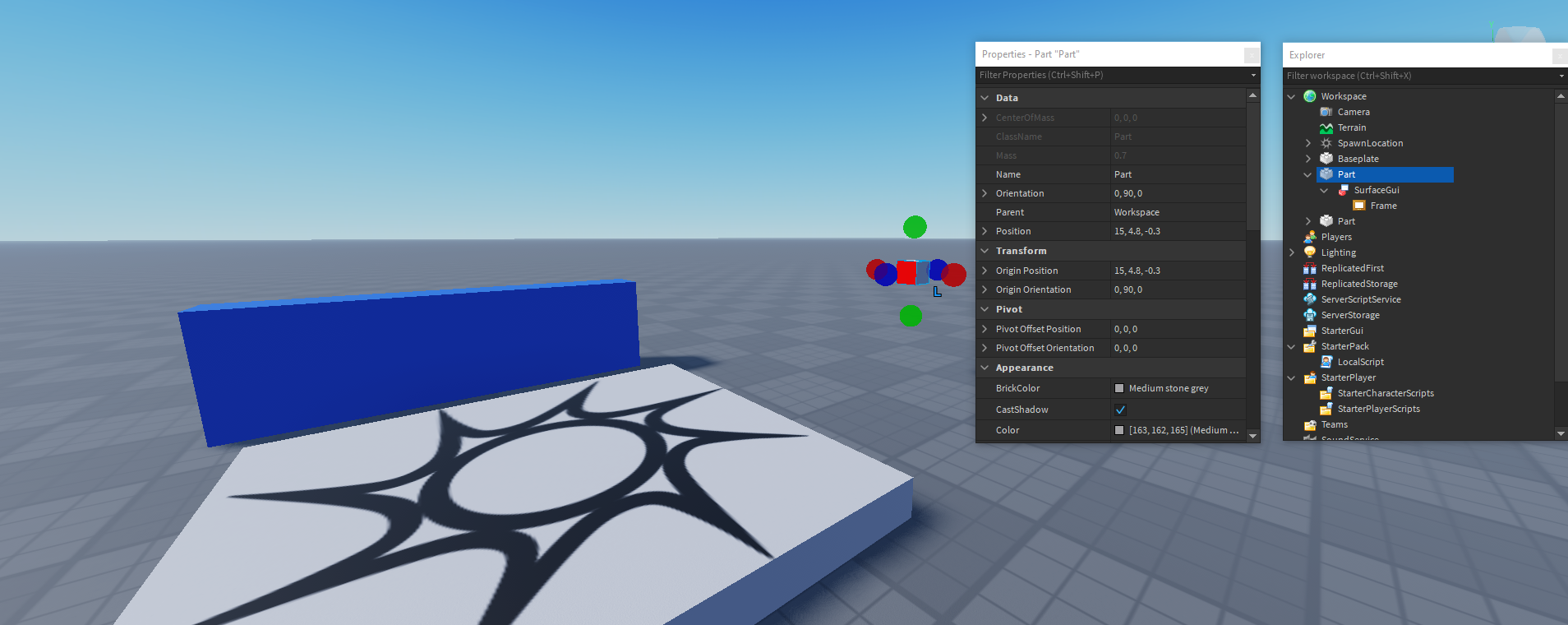Viewport: 1568px width, 625px height.
Task: Click the Players icon in Explorer
Action: tap(1310, 237)
